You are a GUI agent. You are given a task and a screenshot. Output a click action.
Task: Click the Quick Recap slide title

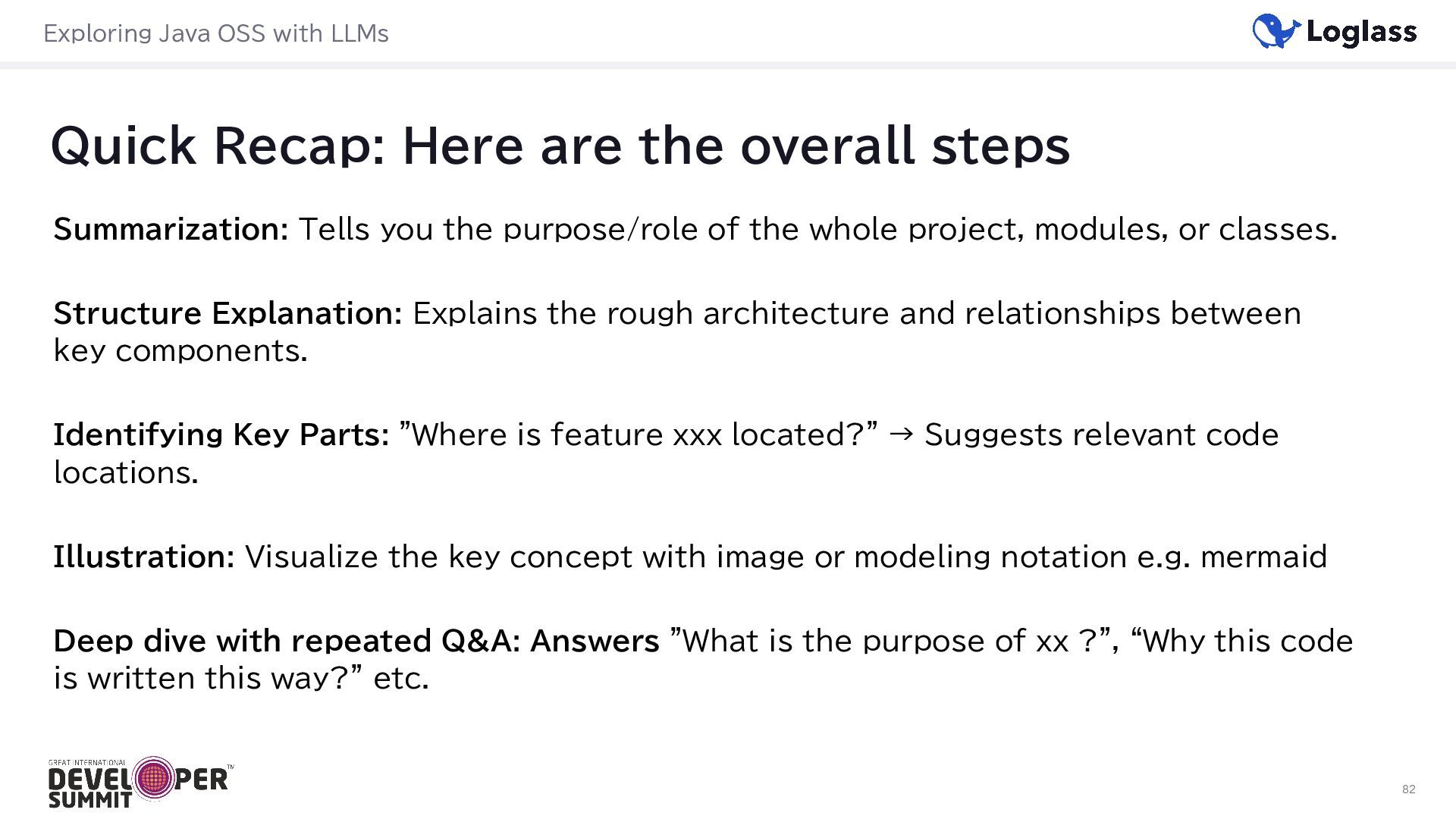point(560,145)
